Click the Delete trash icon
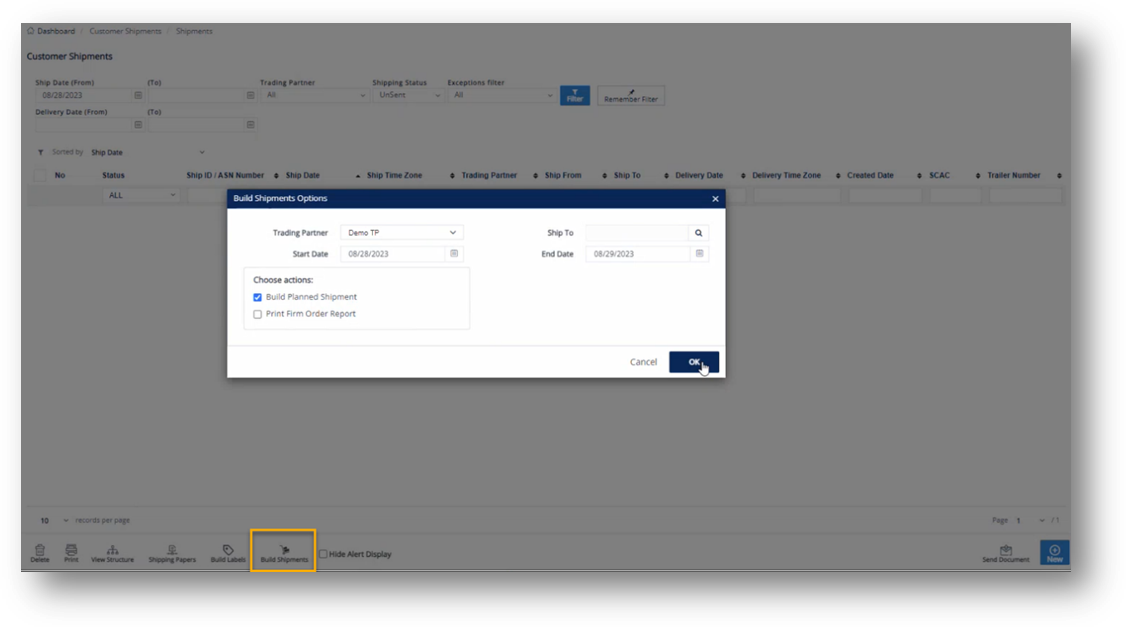The height and width of the screenshot is (627, 1126). click(x=40, y=551)
